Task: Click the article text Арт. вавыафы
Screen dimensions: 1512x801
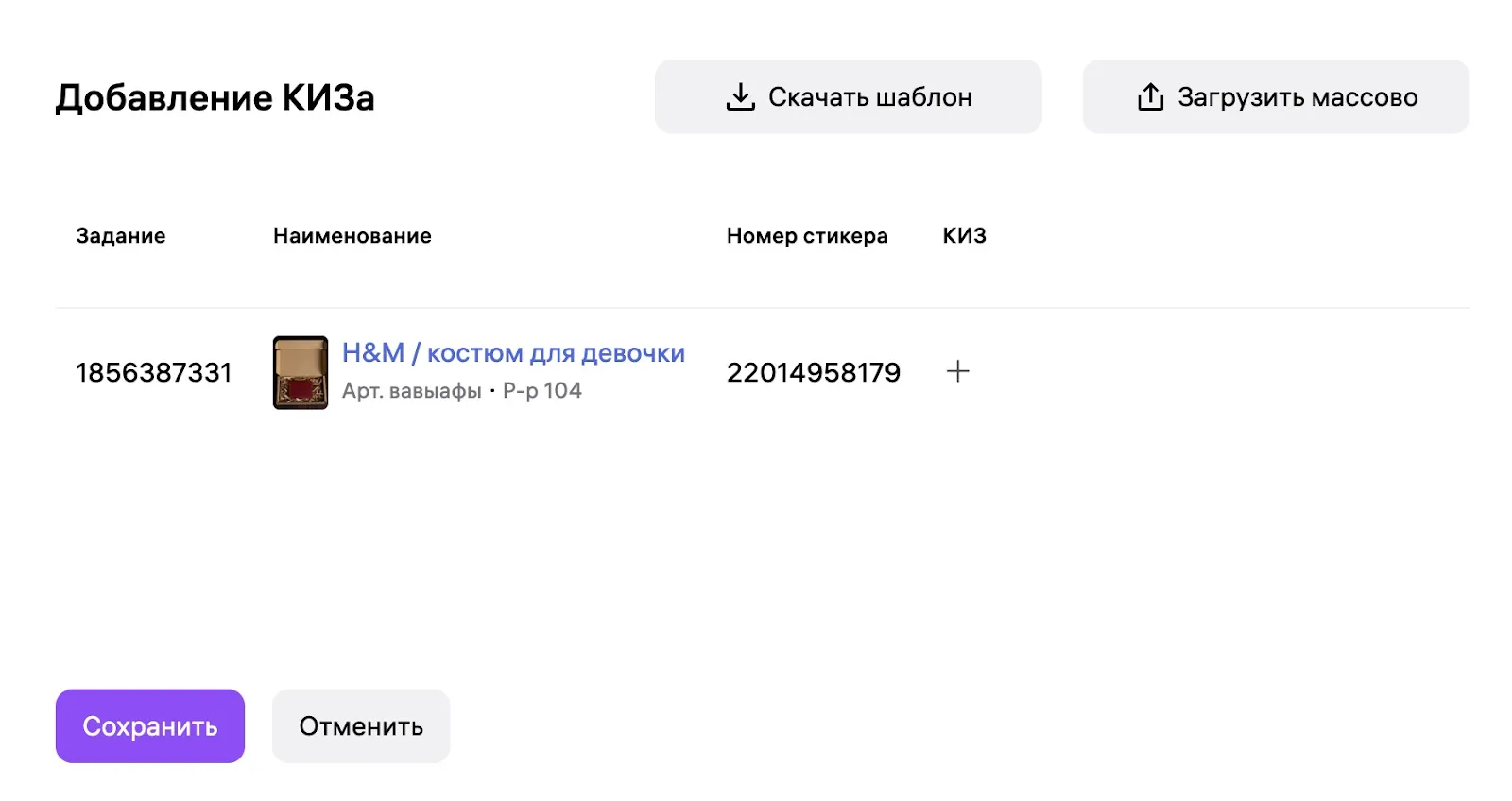Action: [412, 391]
